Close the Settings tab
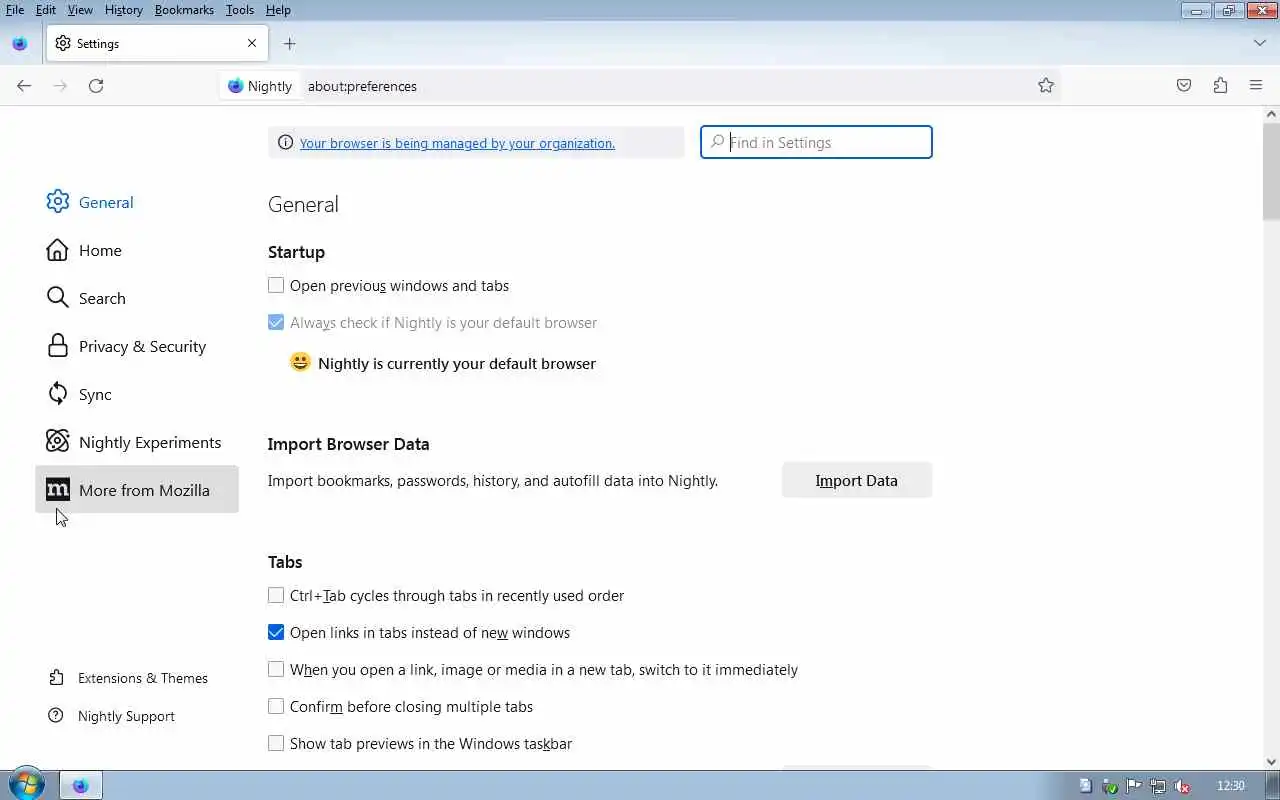Screen dimensions: 1280x800 [252, 43]
